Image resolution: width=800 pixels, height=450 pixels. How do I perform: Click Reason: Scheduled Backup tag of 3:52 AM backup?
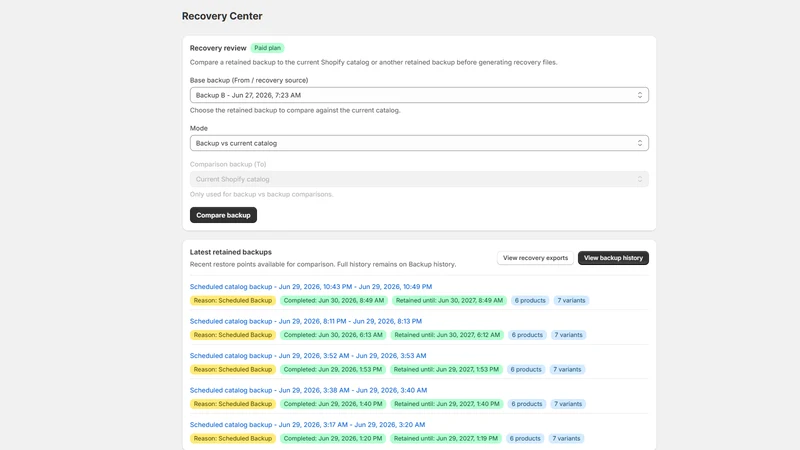(x=233, y=369)
